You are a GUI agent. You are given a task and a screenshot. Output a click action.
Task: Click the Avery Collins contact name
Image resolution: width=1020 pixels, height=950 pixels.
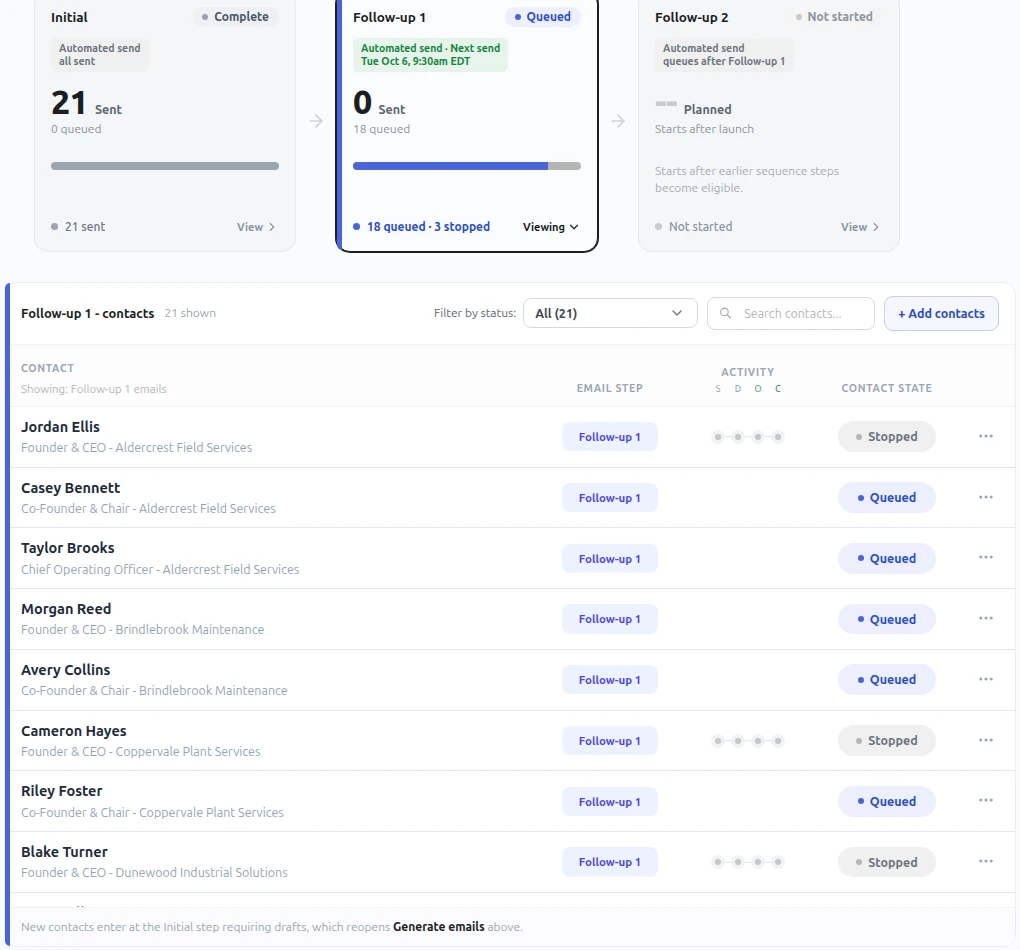(65, 670)
